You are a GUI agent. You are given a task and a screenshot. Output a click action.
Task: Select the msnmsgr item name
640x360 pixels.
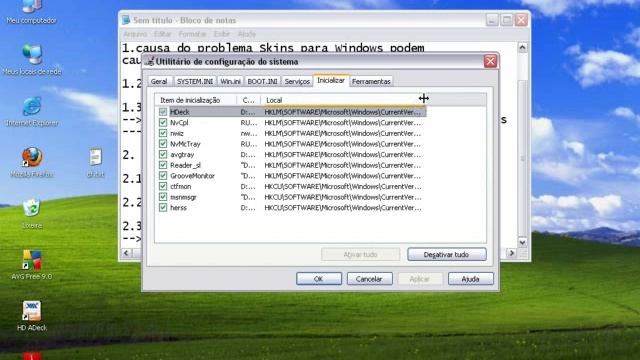tap(183, 197)
